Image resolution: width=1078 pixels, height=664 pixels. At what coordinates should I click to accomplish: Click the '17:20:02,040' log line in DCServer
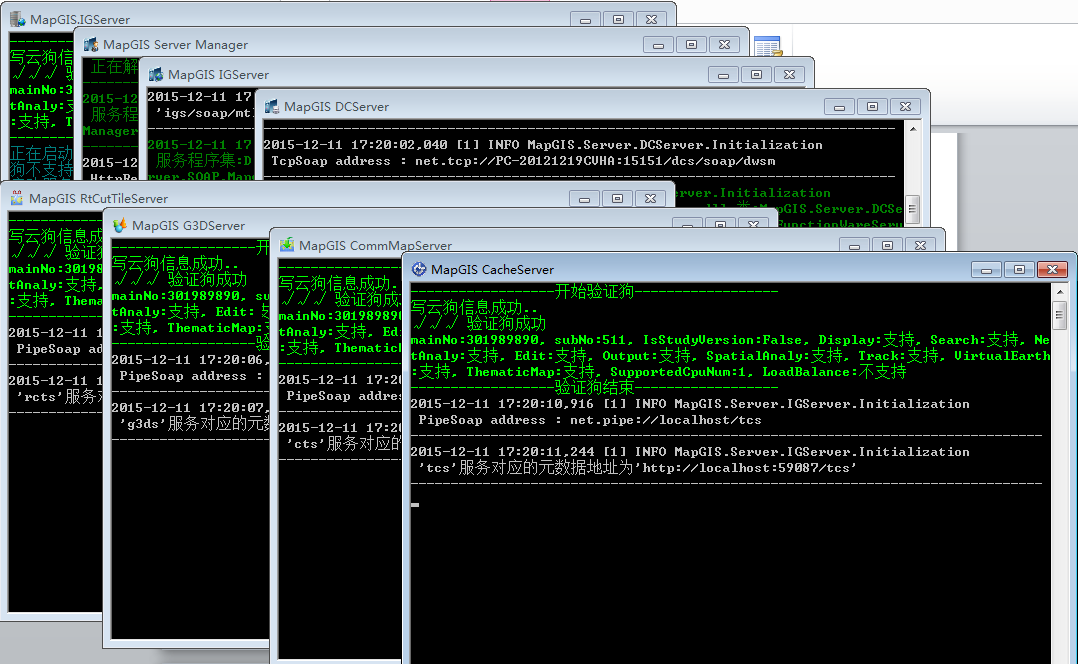click(x=543, y=145)
